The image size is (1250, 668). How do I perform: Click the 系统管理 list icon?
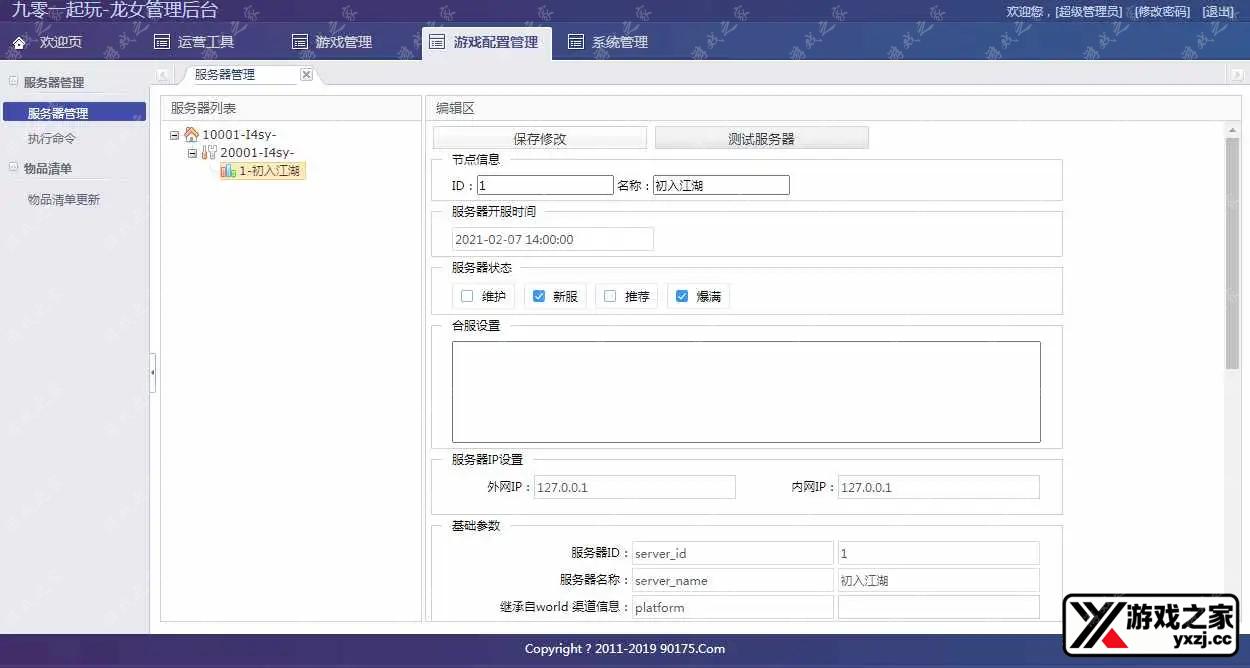point(575,42)
